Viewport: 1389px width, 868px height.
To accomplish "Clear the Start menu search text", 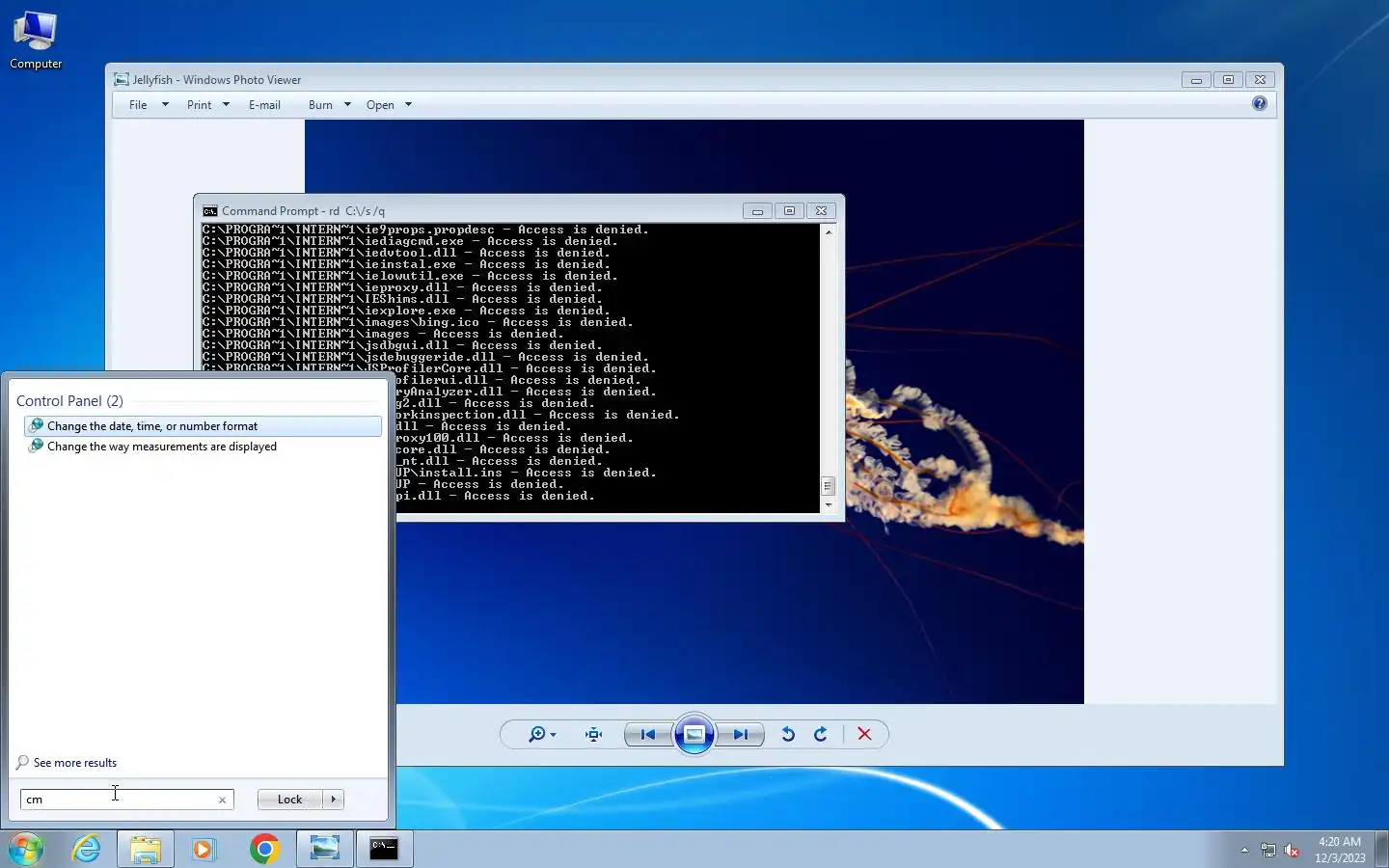I will tap(222, 800).
